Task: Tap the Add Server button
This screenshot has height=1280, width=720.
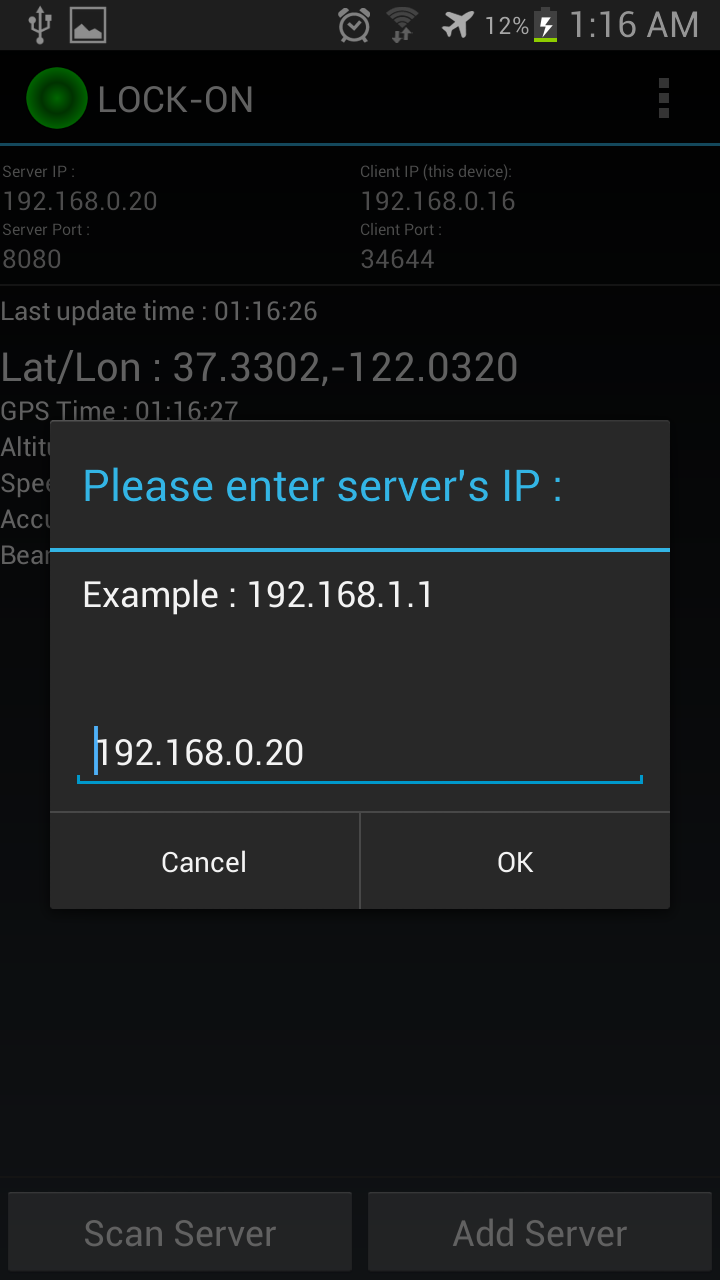Action: (x=540, y=1233)
